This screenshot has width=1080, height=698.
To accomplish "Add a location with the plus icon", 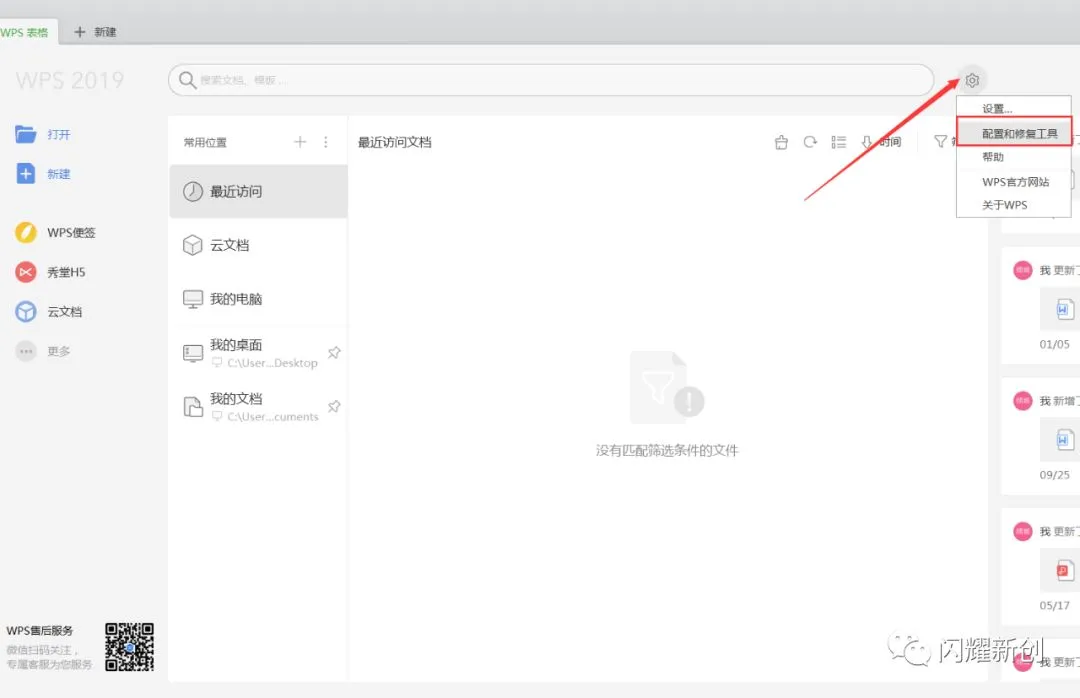I will 300,142.
